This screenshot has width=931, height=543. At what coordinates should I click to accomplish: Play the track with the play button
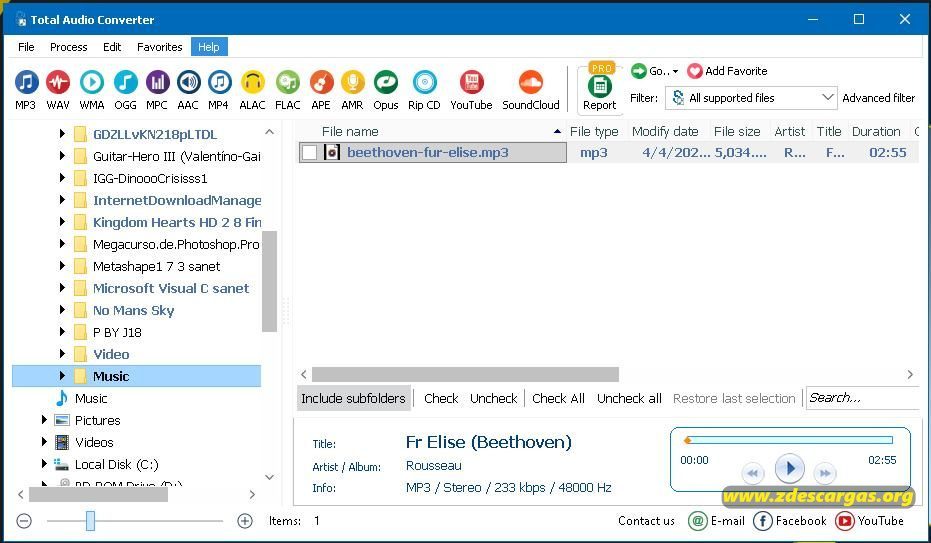(x=790, y=469)
